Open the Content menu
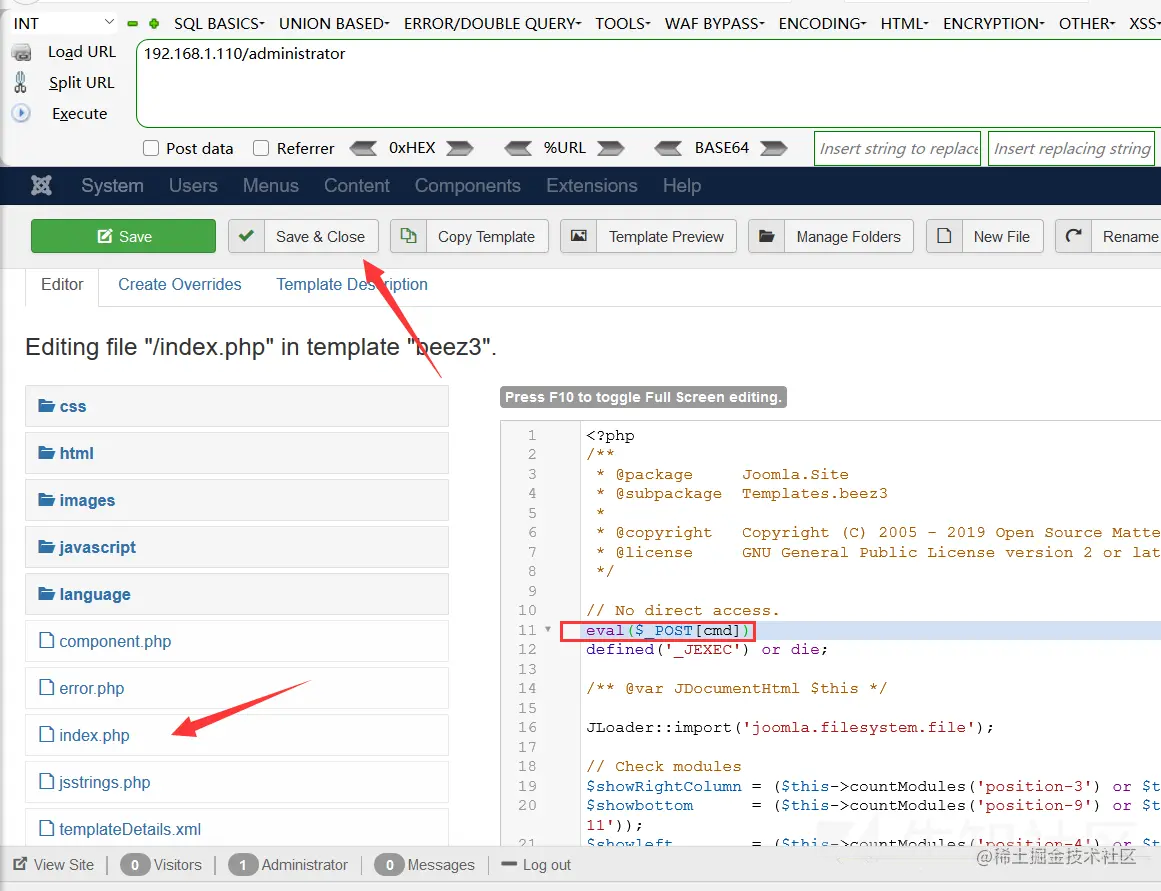This screenshot has height=891, width=1161. [357, 185]
